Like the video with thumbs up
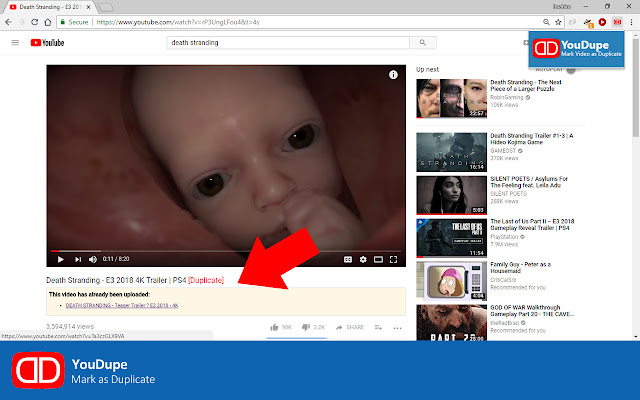 pyautogui.click(x=280, y=327)
